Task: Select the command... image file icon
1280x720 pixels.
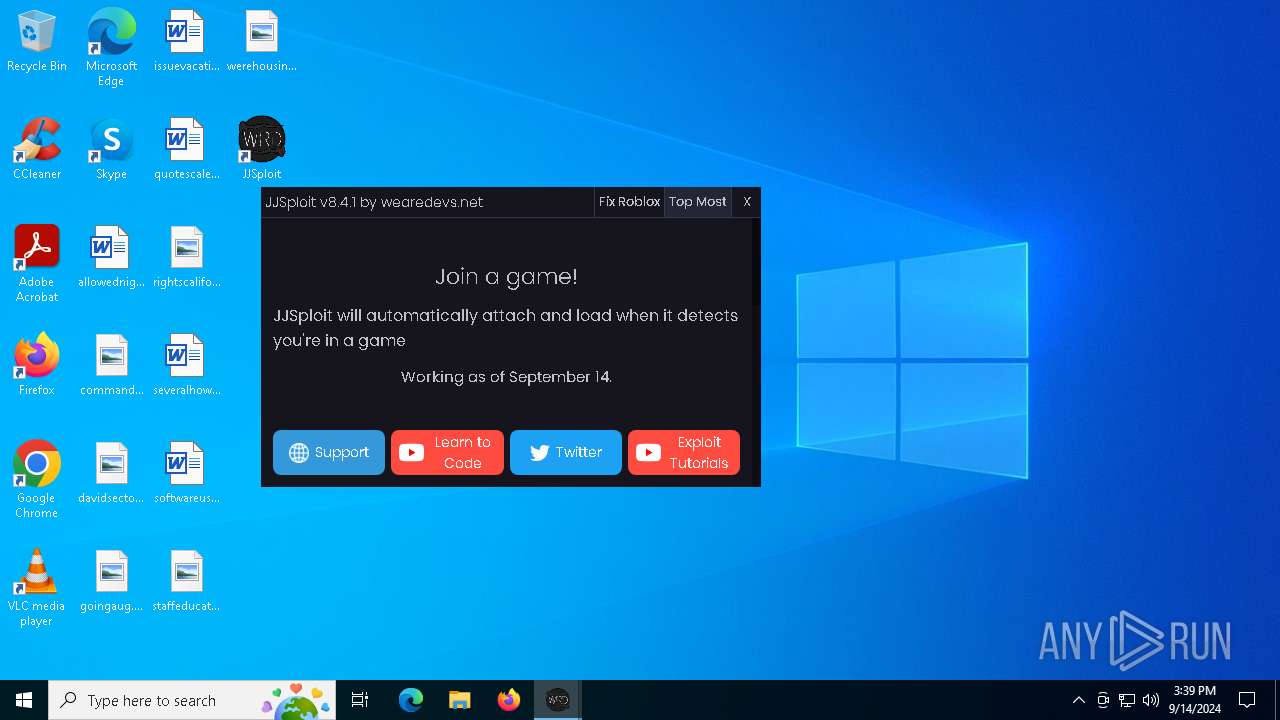Action: 111,366
